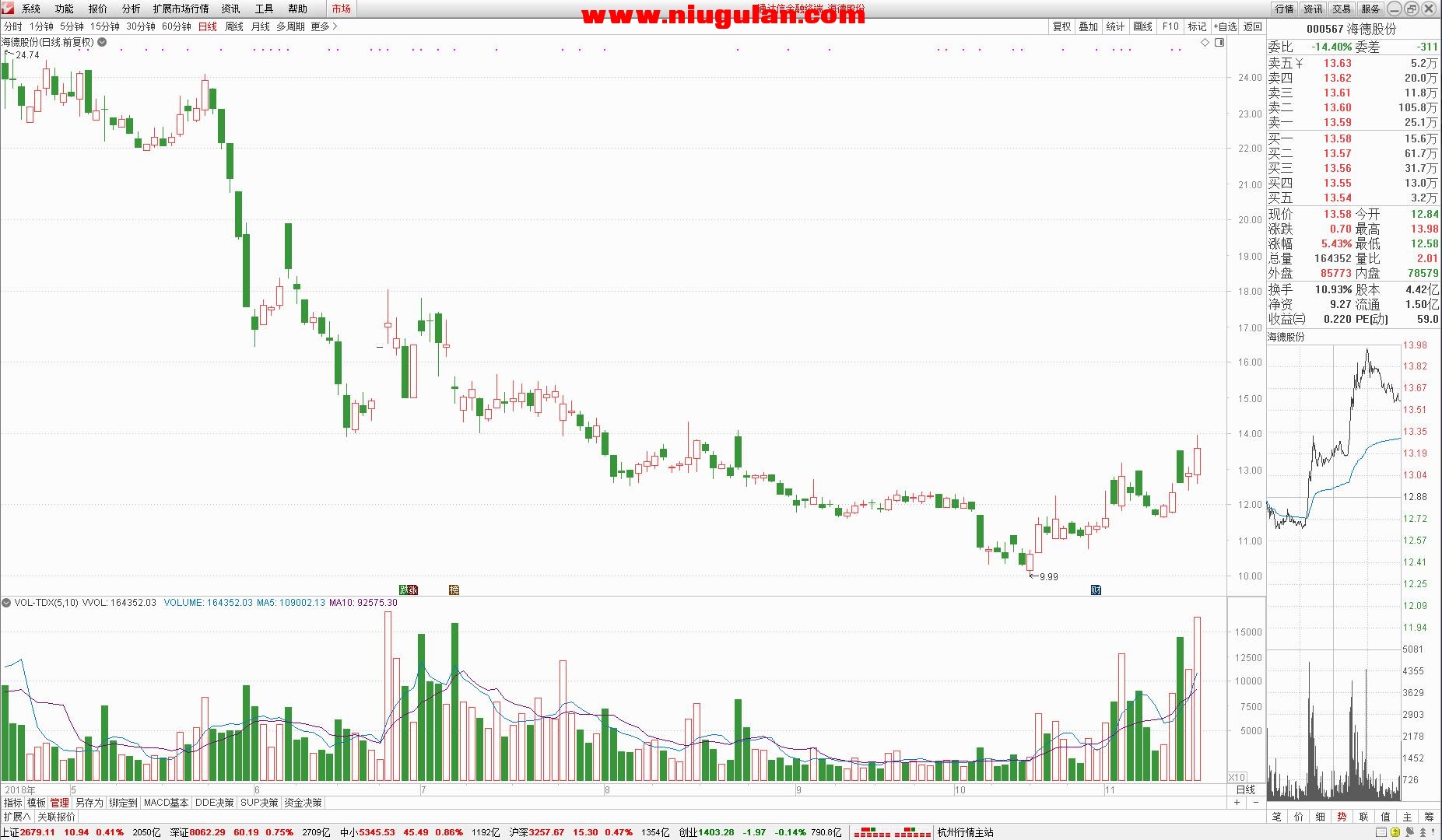Click the X10 volume scale label
The image size is (1442, 840).
point(1237,777)
